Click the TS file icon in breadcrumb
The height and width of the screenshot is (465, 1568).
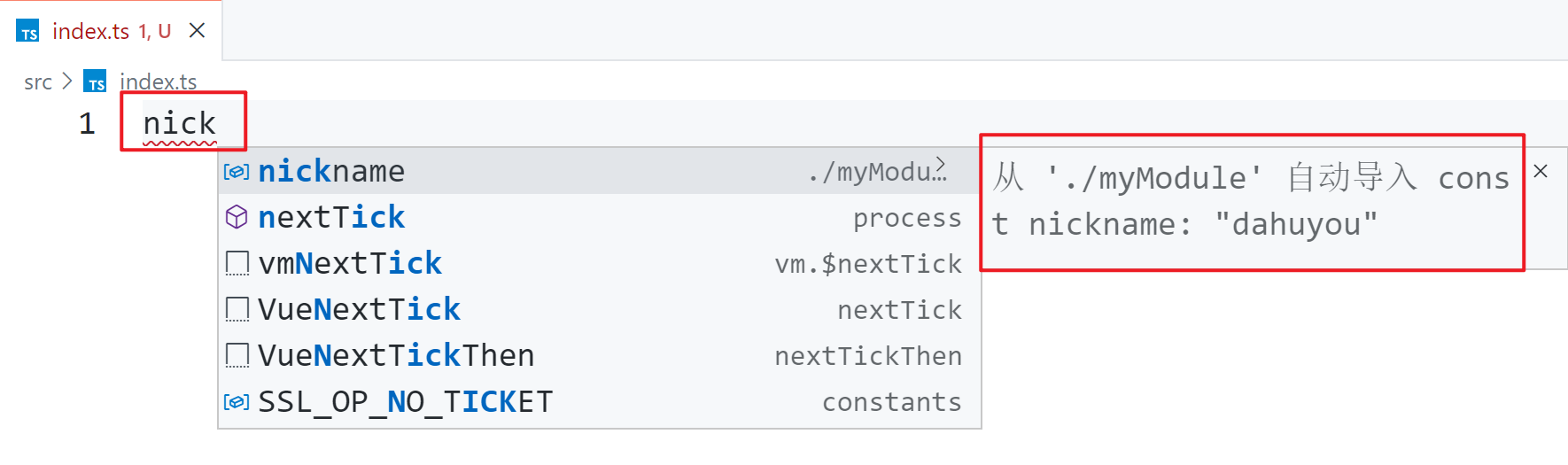(96, 81)
